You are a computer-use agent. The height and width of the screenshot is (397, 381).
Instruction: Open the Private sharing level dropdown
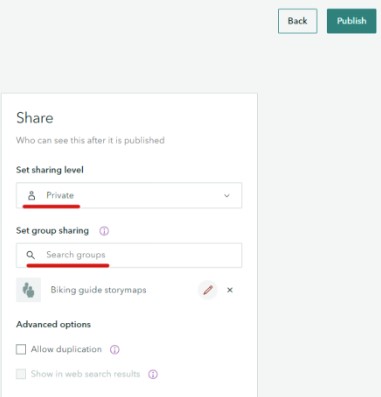pos(129,195)
